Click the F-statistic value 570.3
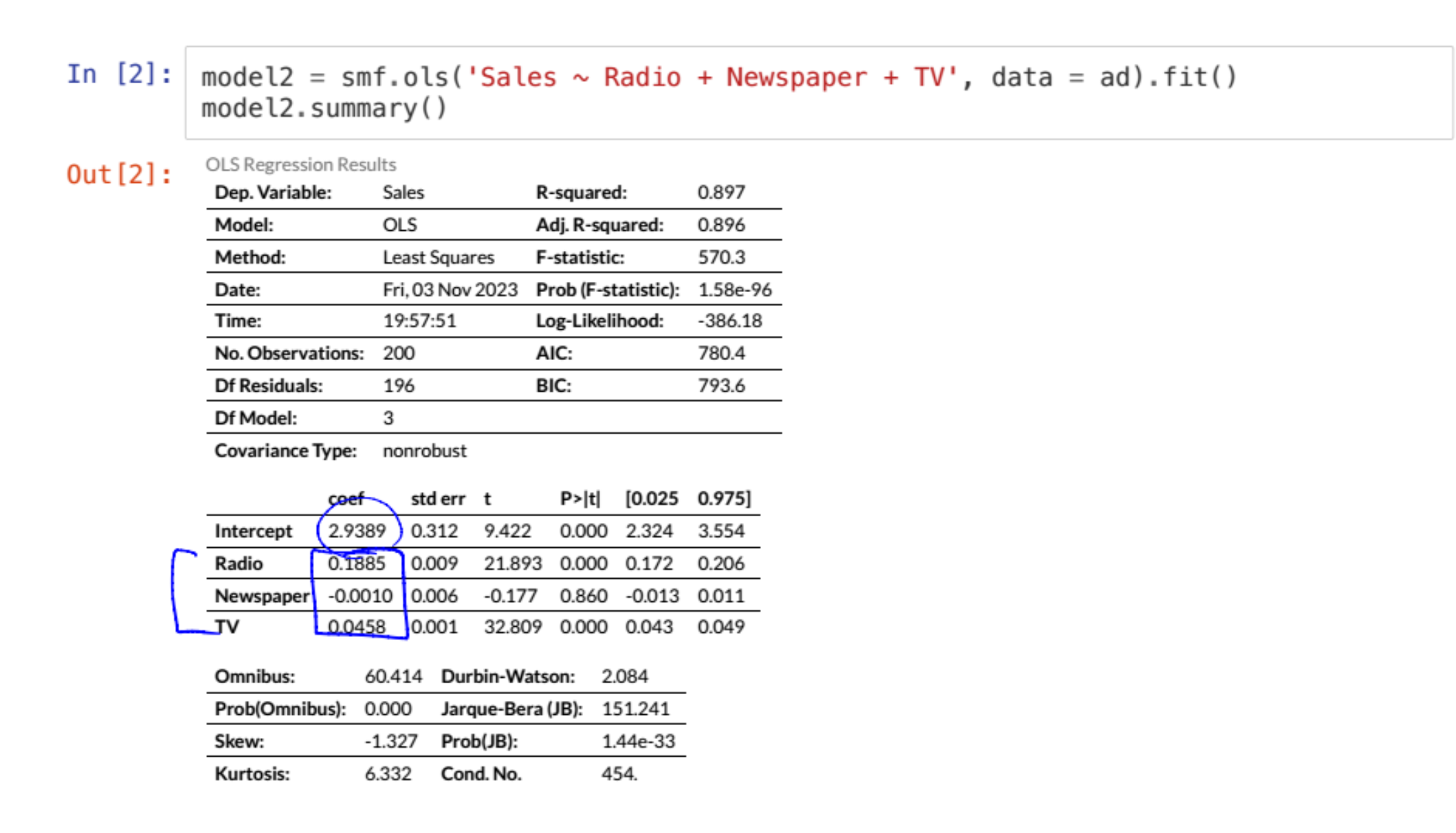Image resolution: width=1456 pixels, height=833 pixels. [721, 257]
